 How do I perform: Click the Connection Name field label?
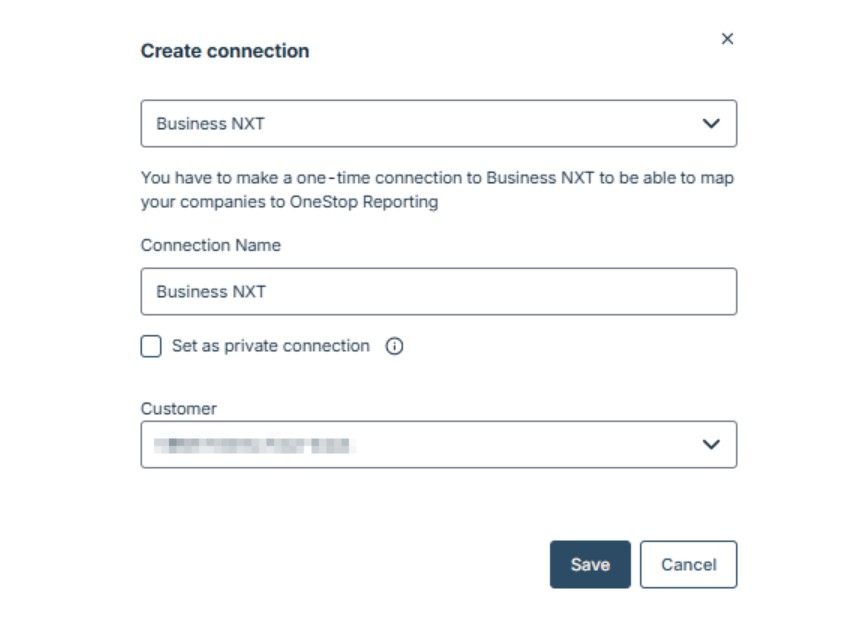point(210,245)
